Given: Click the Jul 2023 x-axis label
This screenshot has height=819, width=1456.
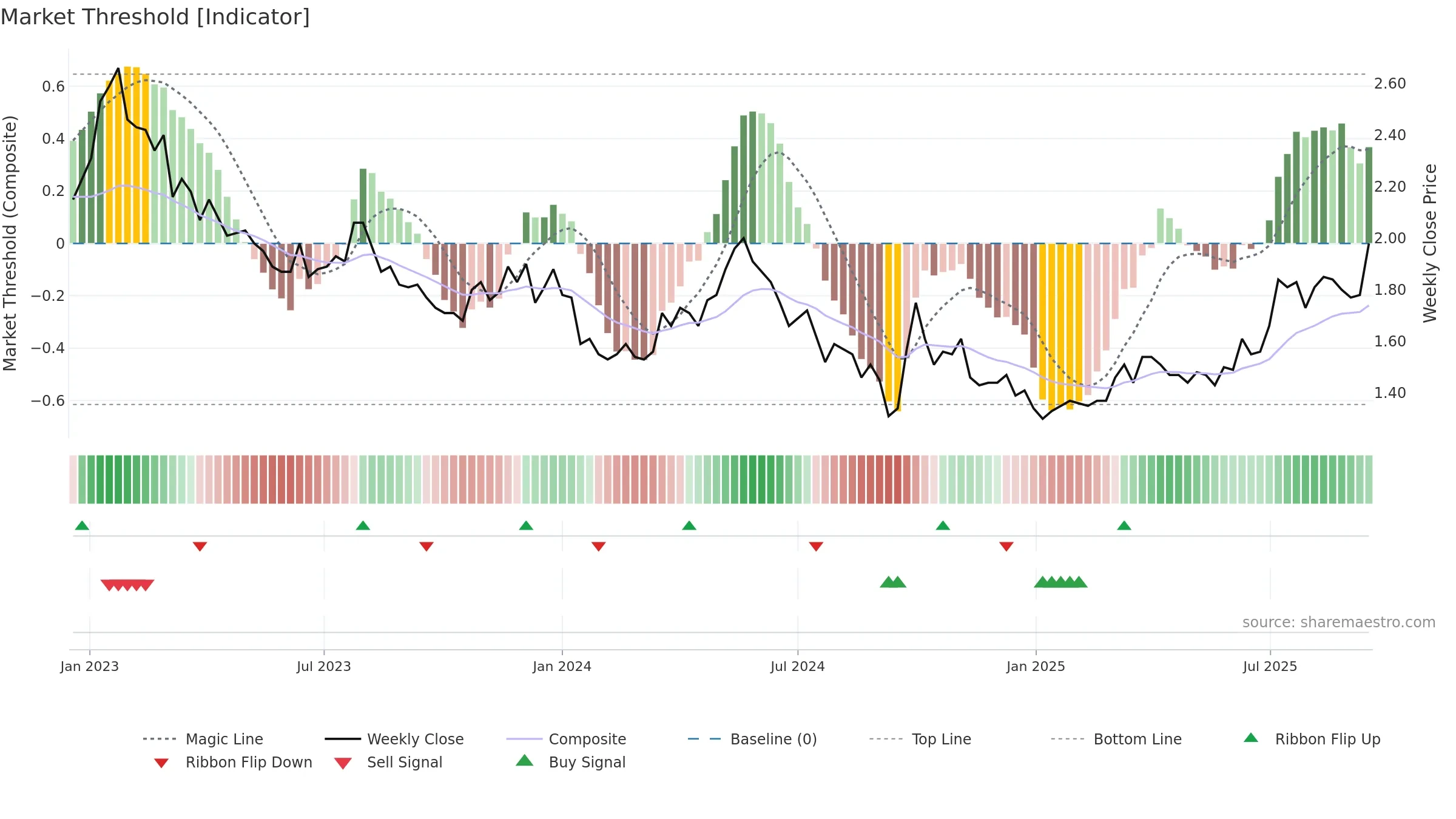Looking at the screenshot, I should click(x=324, y=666).
